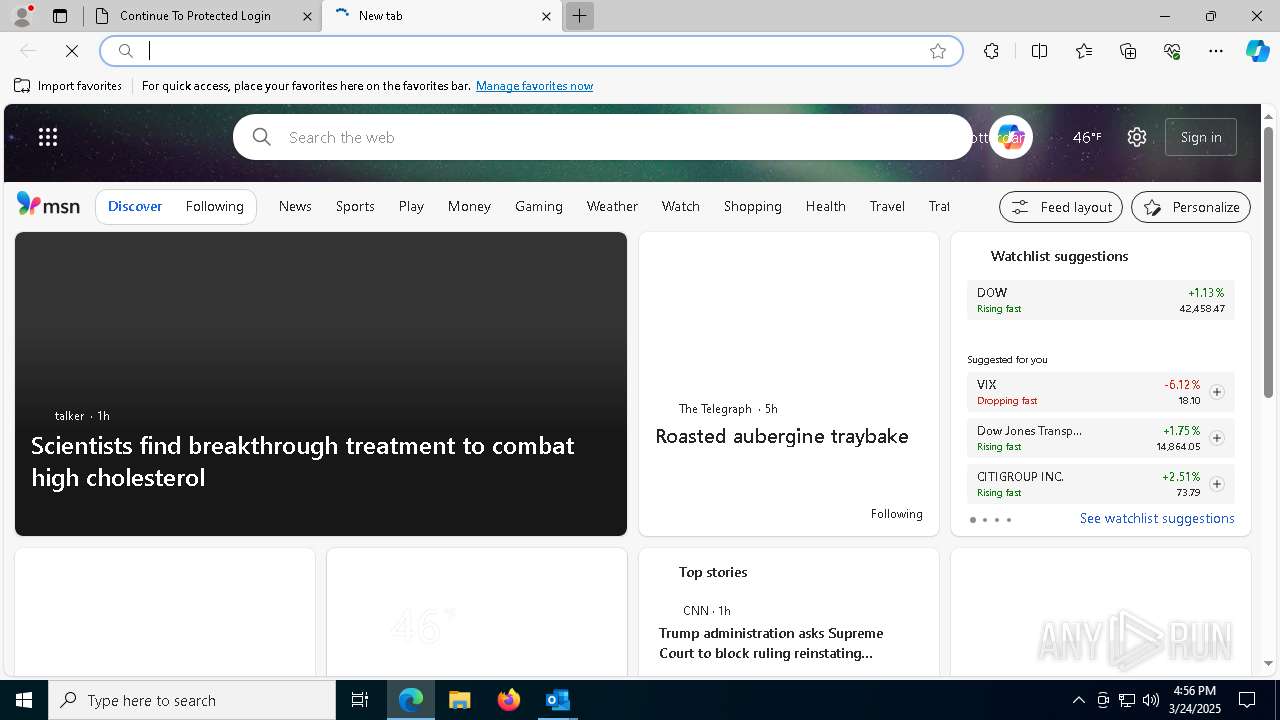Screen dimensions: 1280x720
Task: Click into the browser address bar
Action: point(531,51)
